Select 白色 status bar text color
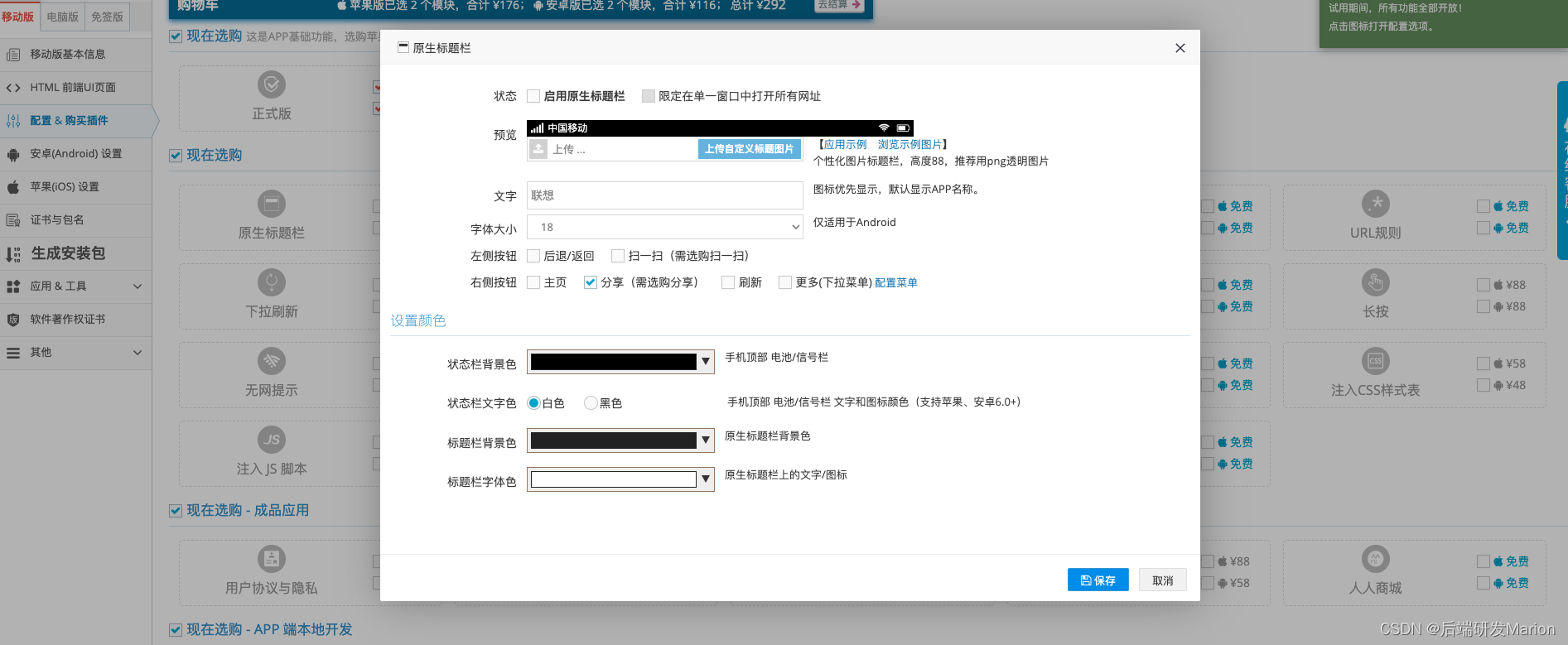Screen dimensions: 1568x645 534,403
